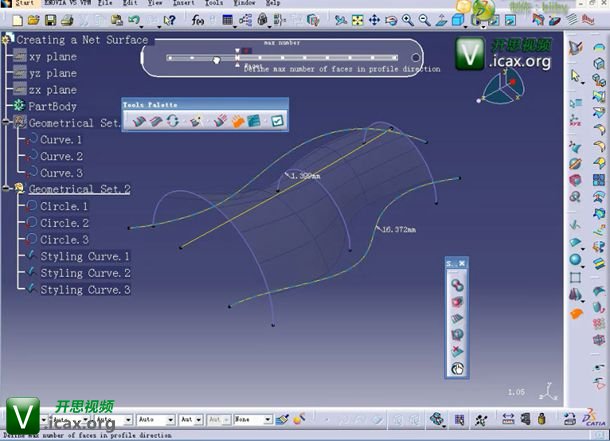Click the first profile icon in Tools Palette

(x=139, y=121)
